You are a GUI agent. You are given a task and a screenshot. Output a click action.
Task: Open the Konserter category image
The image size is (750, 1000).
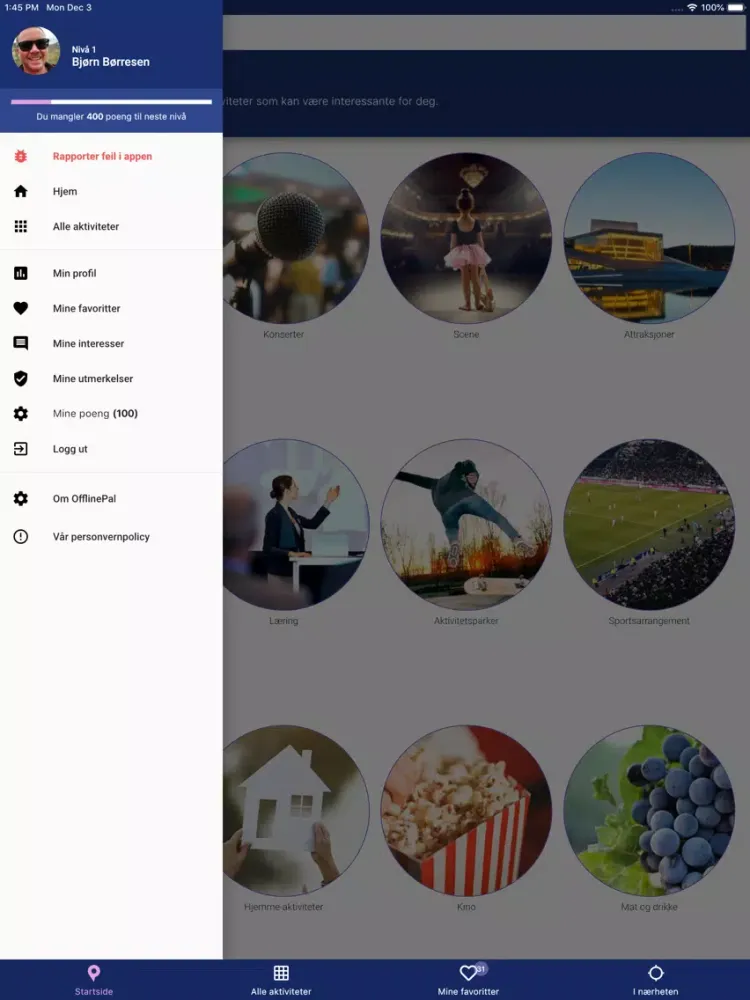295,238
